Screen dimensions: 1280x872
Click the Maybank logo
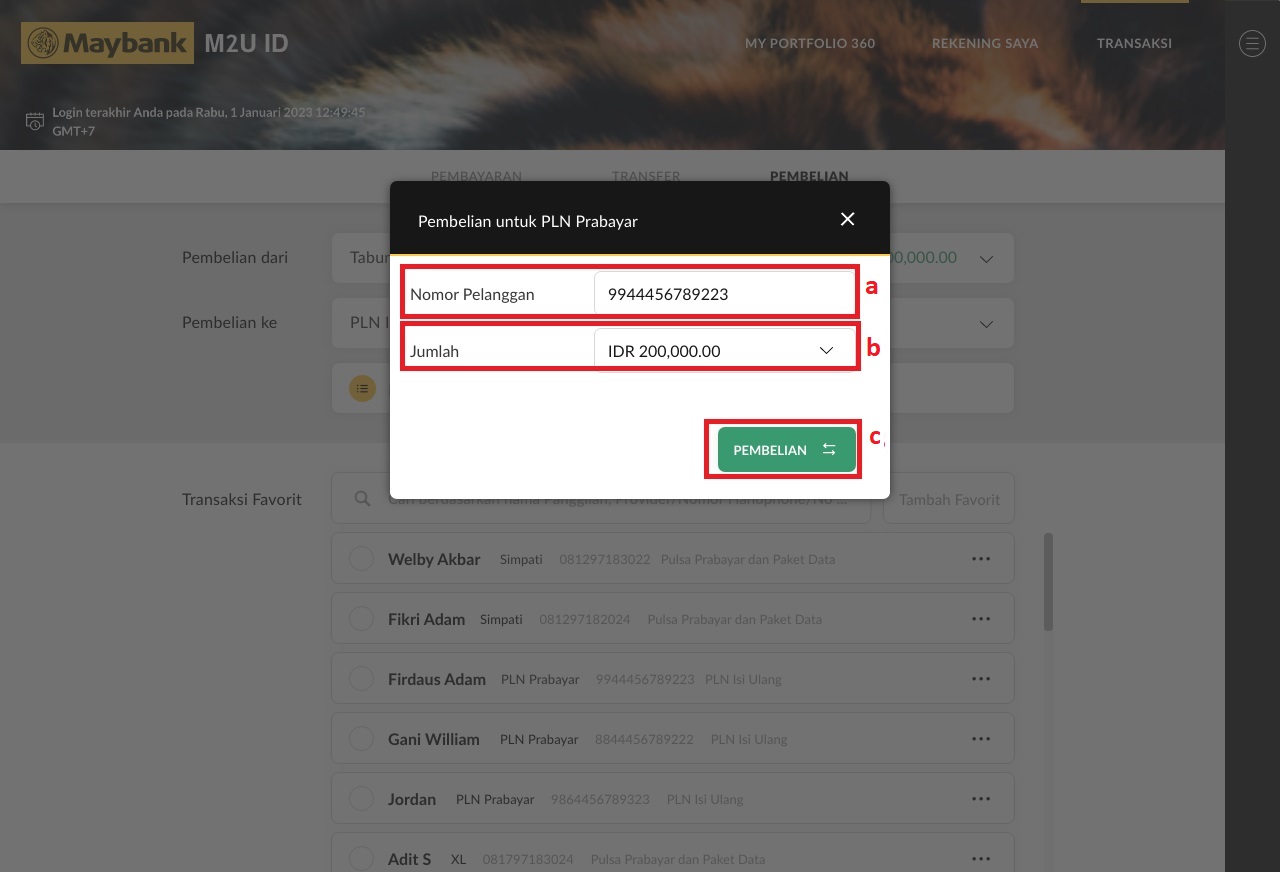(x=107, y=43)
